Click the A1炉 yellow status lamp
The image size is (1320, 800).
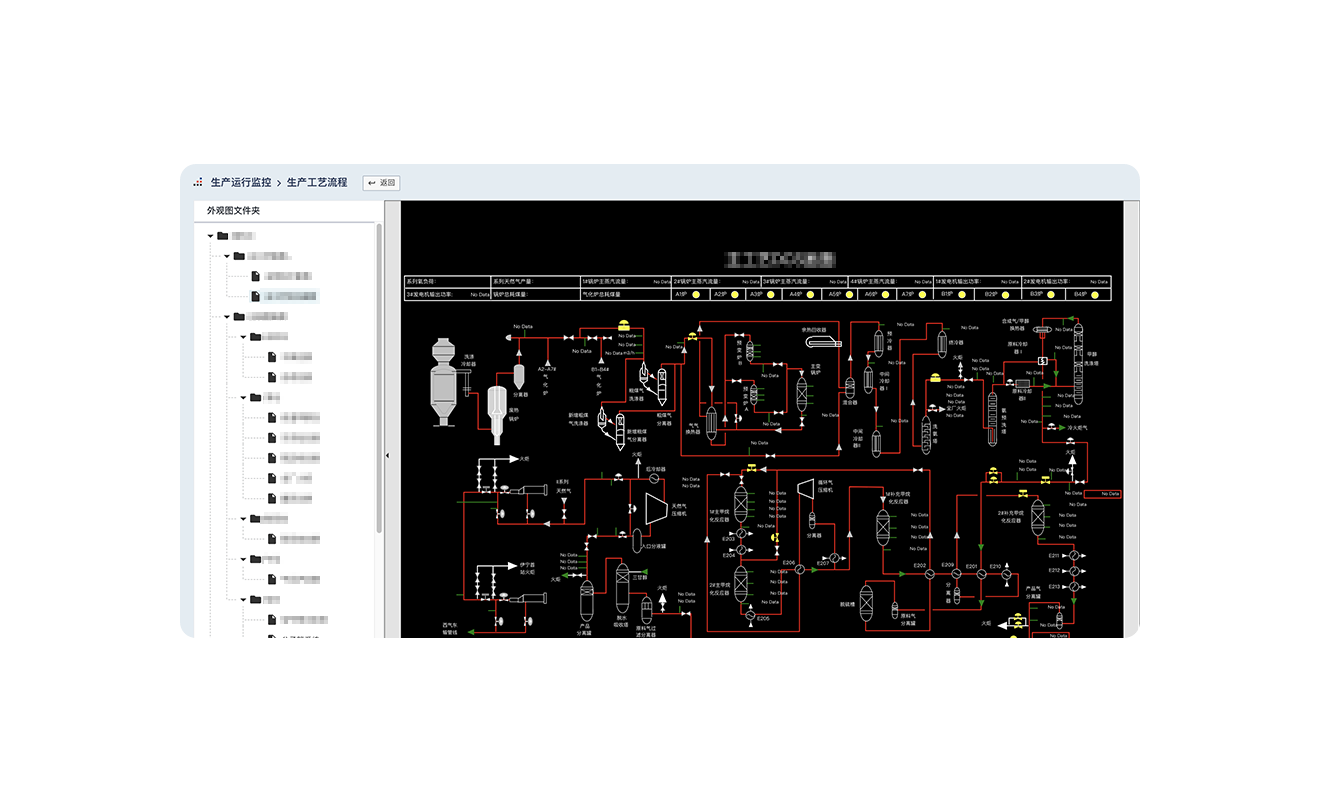tap(696, 295)
